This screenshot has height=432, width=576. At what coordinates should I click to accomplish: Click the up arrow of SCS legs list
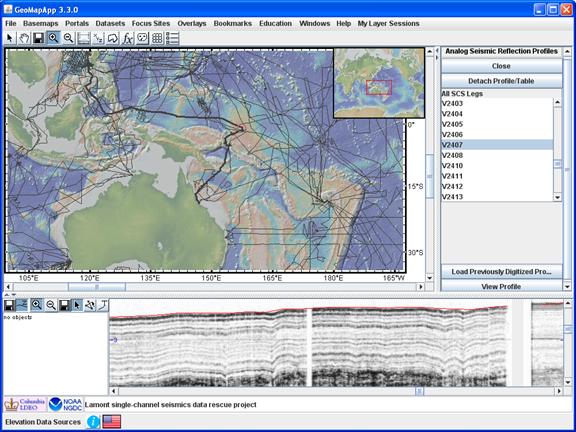pyautogui.click(x=557, y=102)
